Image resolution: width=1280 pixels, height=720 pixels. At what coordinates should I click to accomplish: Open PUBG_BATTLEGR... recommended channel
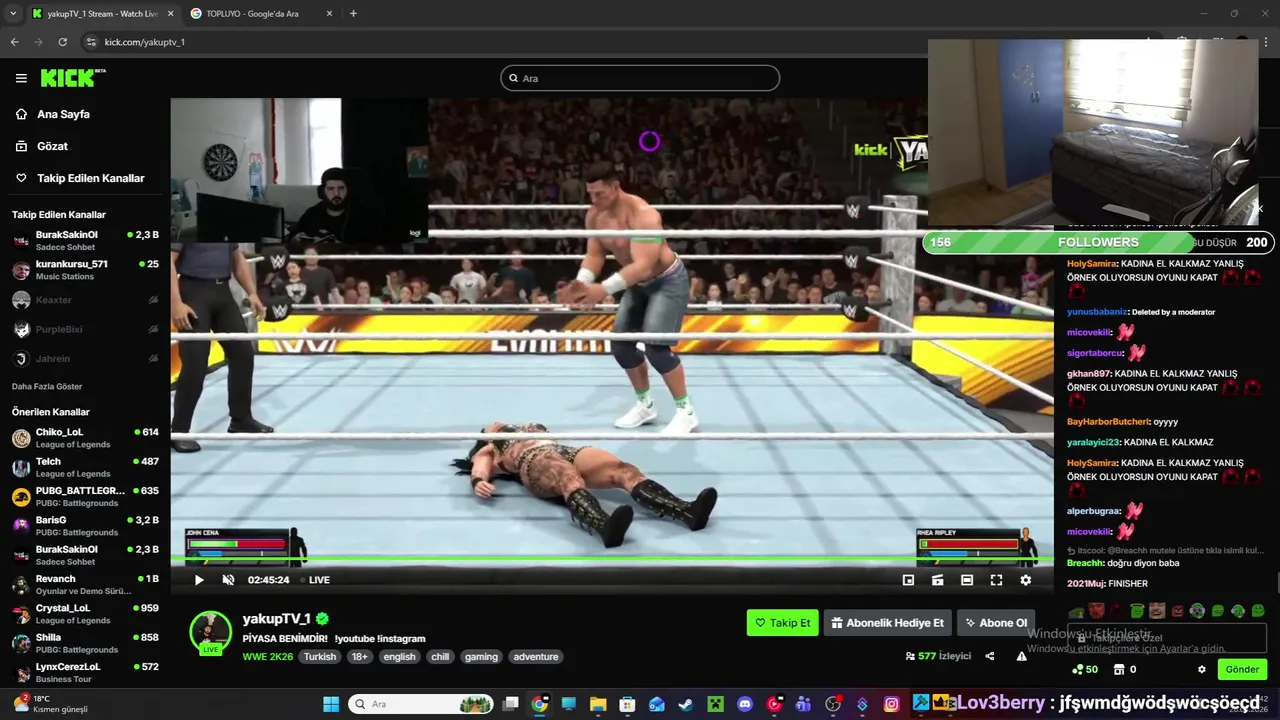(85, 497)
